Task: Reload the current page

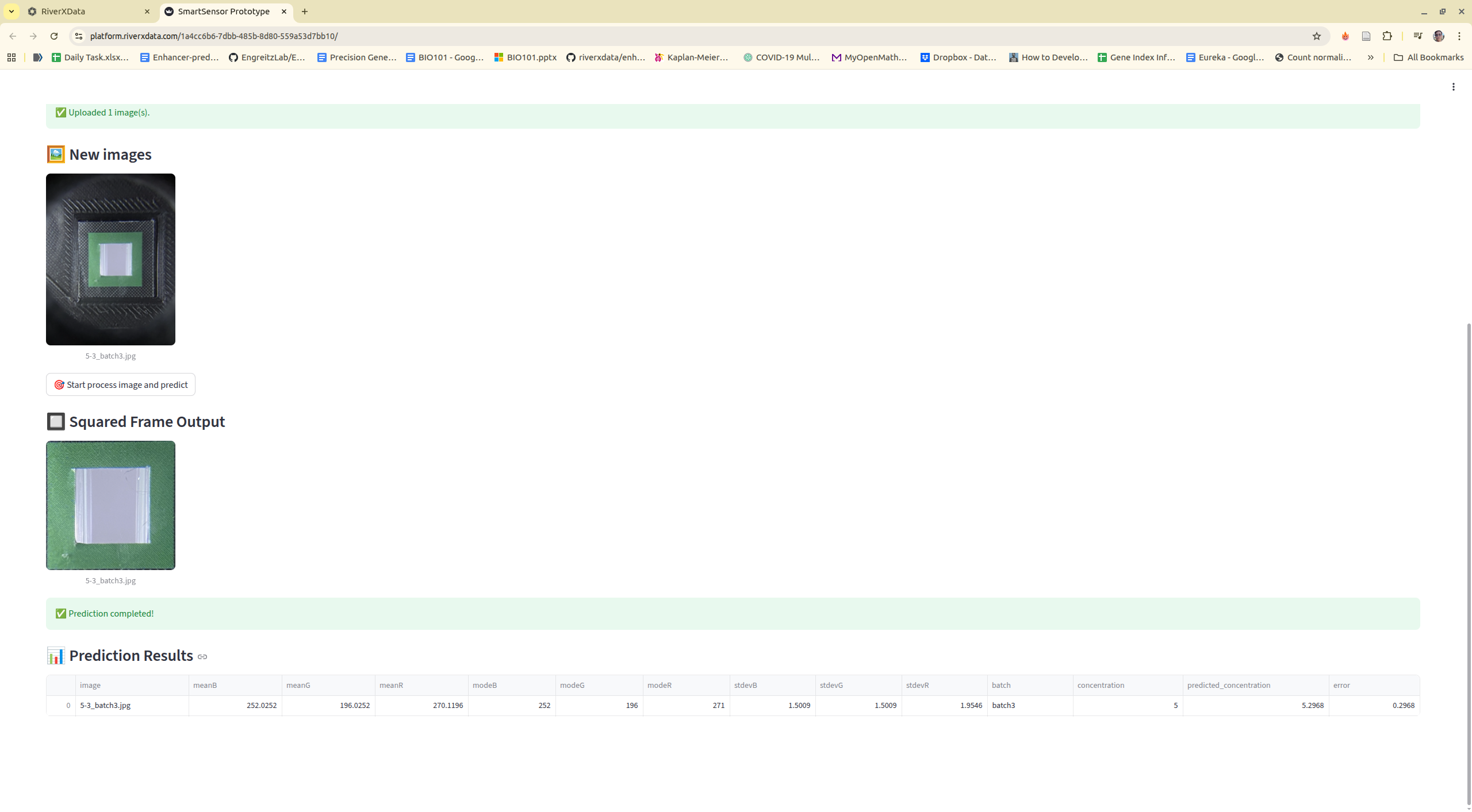Action: (54, 36)
